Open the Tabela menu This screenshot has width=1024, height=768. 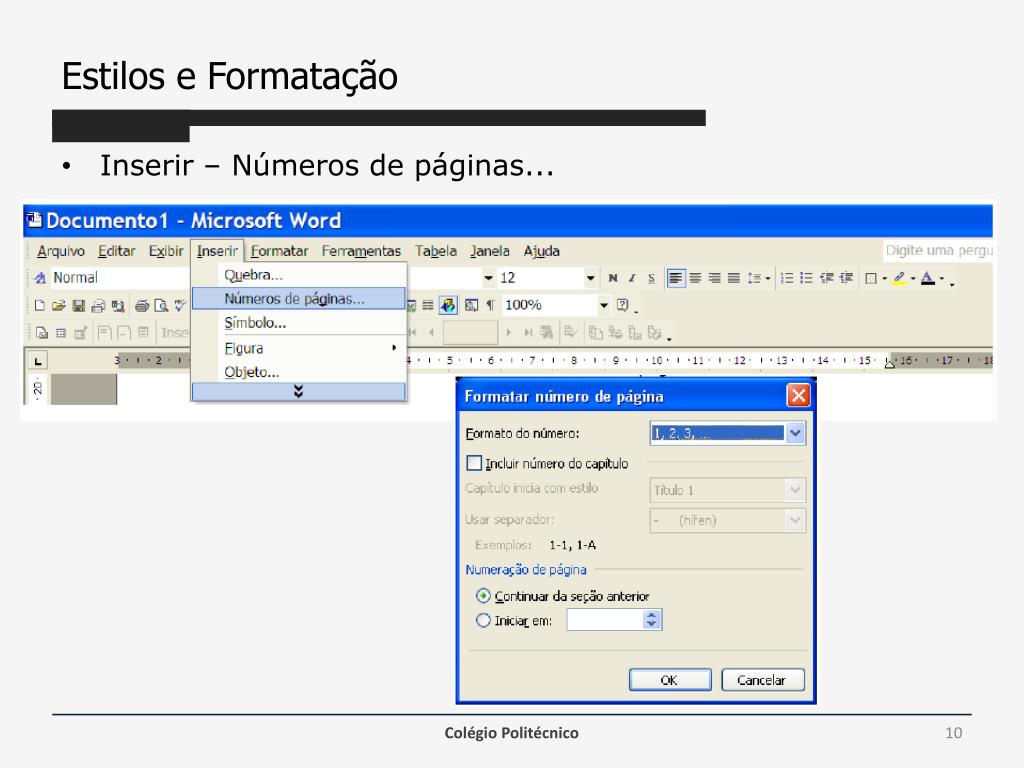coord(436,251)
